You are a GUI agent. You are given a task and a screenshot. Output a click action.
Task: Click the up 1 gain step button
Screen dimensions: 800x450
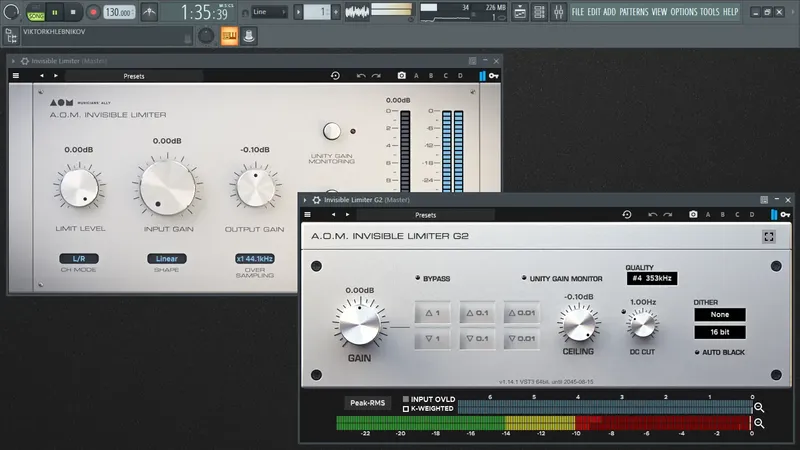432,313
